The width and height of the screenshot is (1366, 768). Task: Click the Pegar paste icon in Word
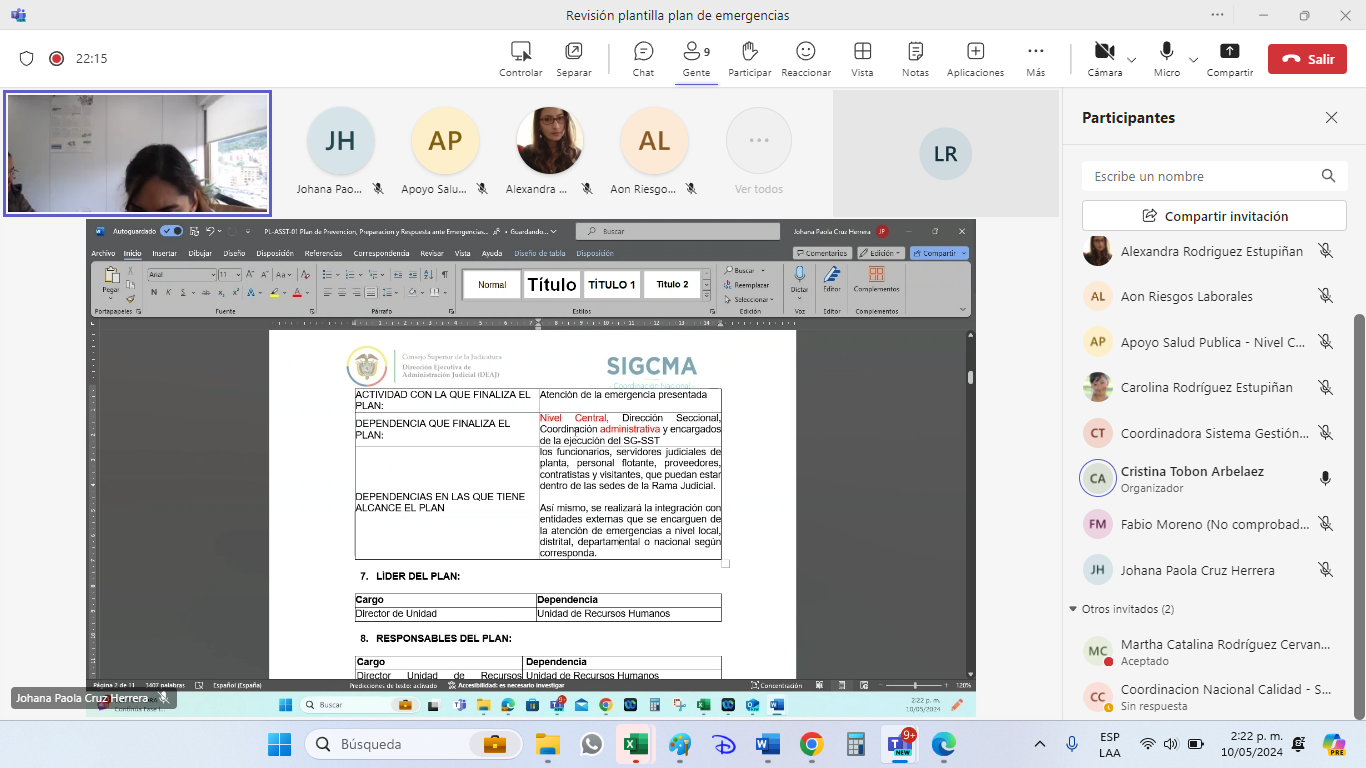tap(110, 277)
